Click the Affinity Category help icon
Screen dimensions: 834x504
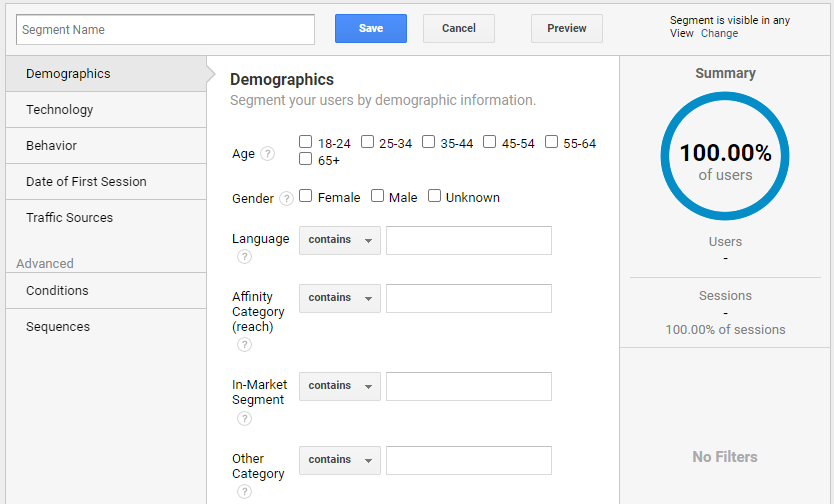[244, 345]
